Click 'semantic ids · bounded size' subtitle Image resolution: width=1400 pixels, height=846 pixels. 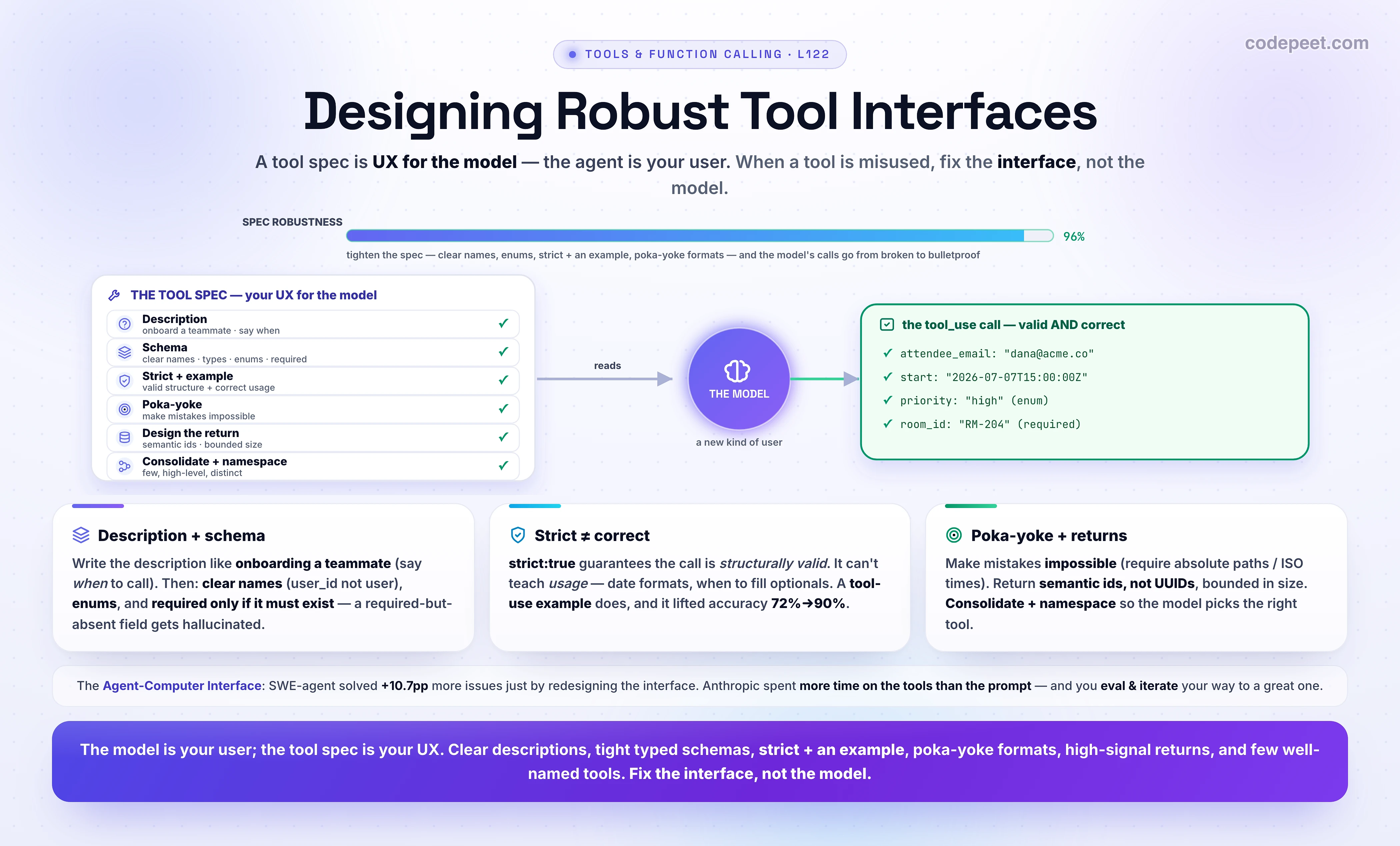pos(202,444)
